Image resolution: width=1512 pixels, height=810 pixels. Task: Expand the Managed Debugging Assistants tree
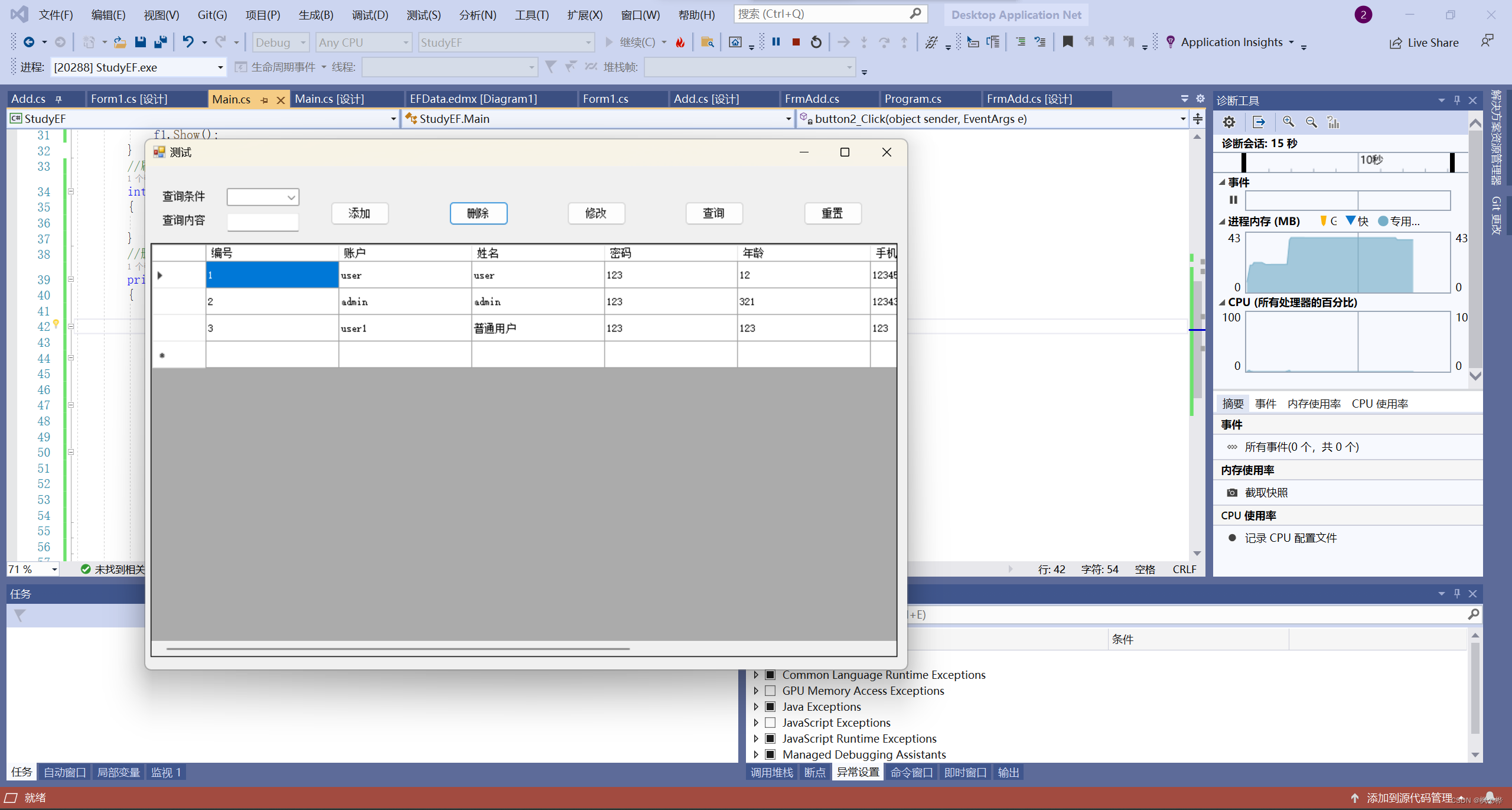click(755, 755)
